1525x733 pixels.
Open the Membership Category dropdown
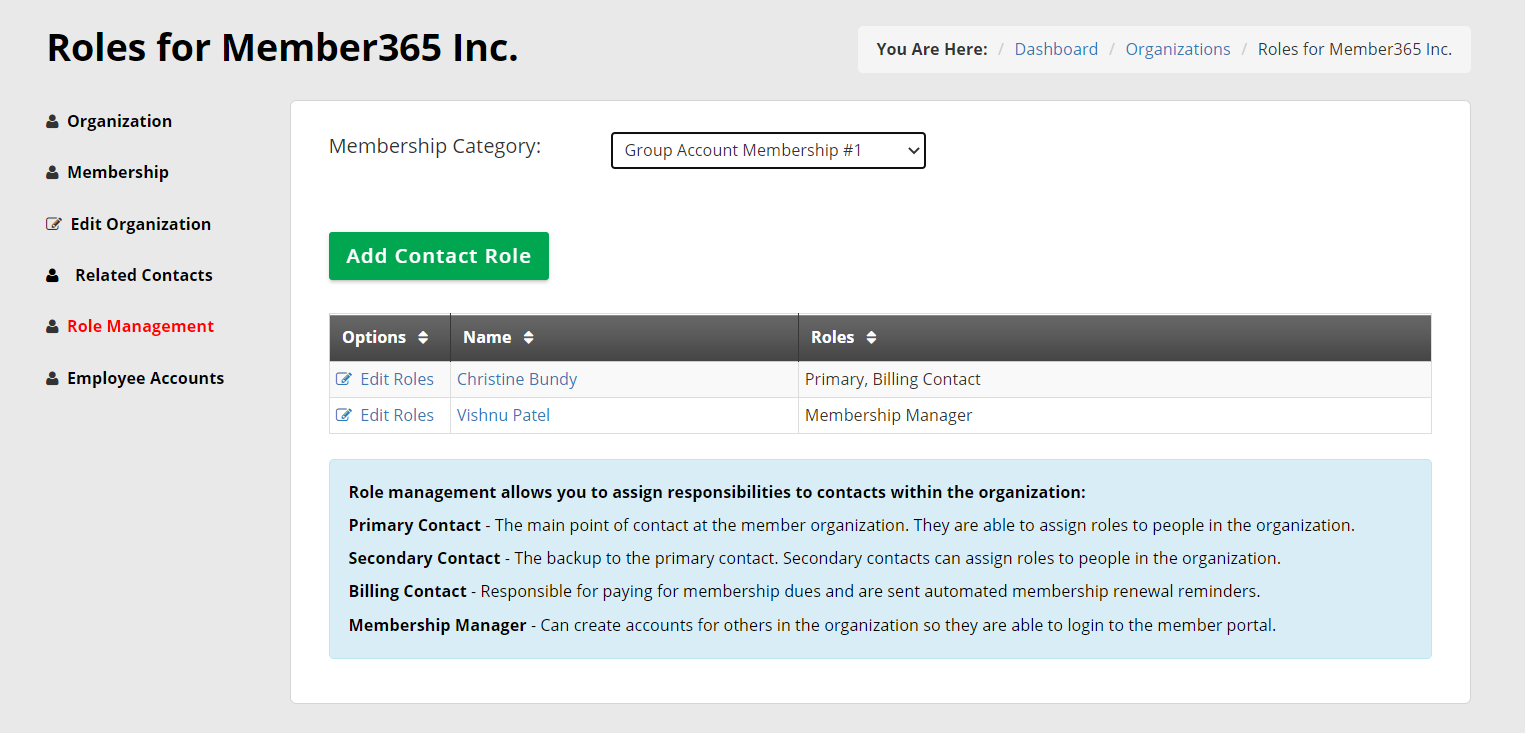coord(768,150)
